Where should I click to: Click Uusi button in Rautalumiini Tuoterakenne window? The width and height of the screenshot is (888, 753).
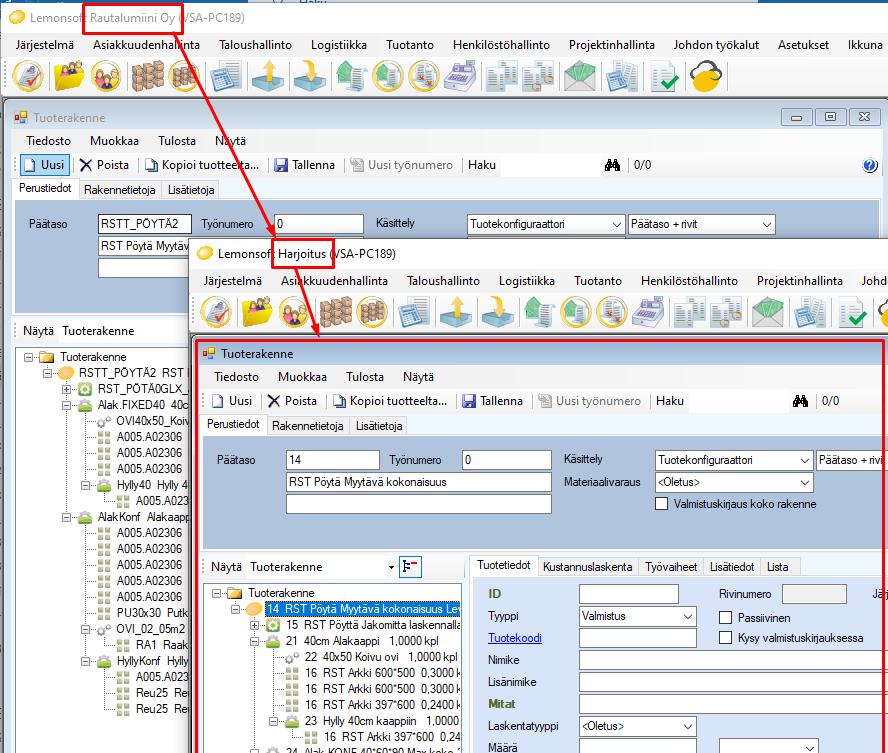tap(45, 165)
